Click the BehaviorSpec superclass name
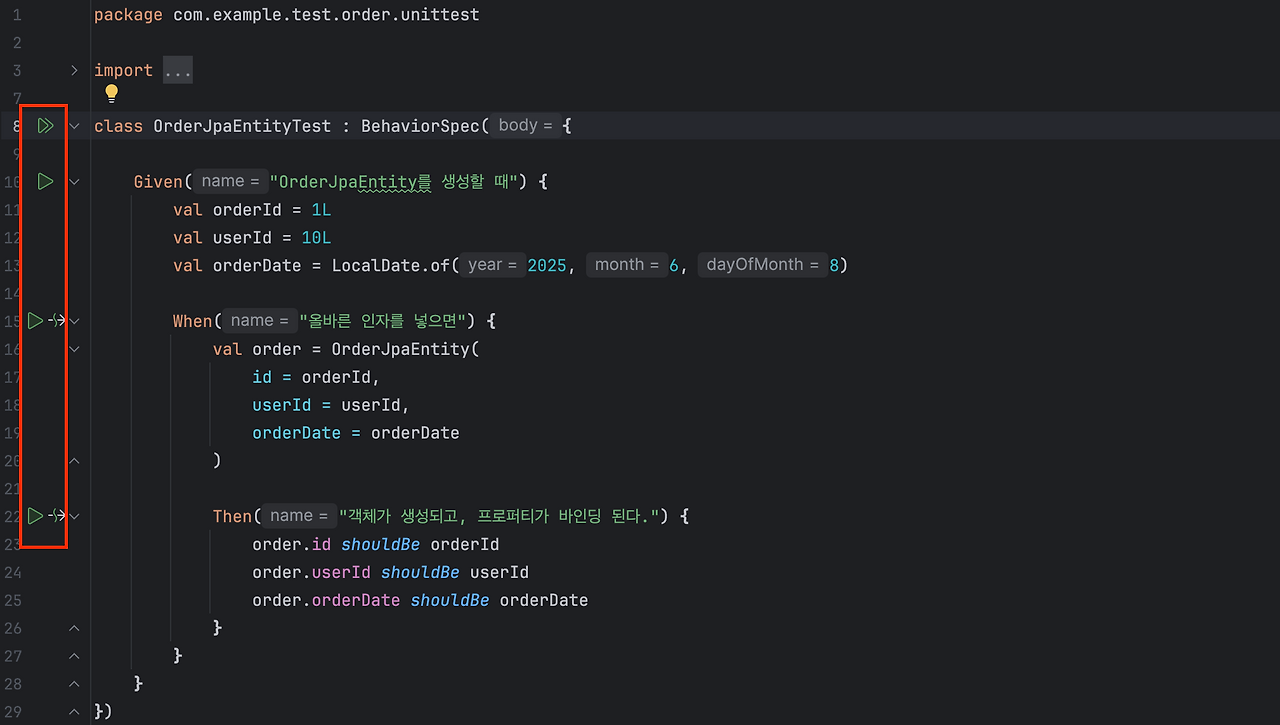 (x=420, y=126)
